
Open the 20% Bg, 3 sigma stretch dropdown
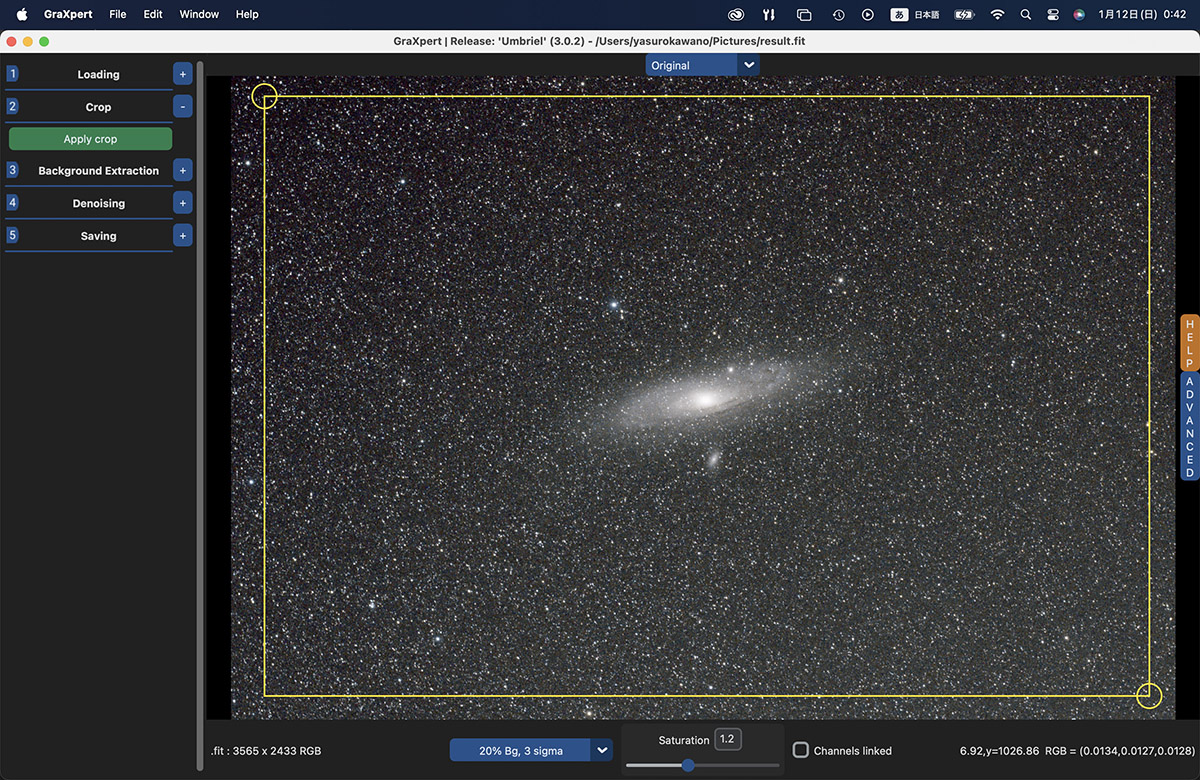[x=520, y=750]
